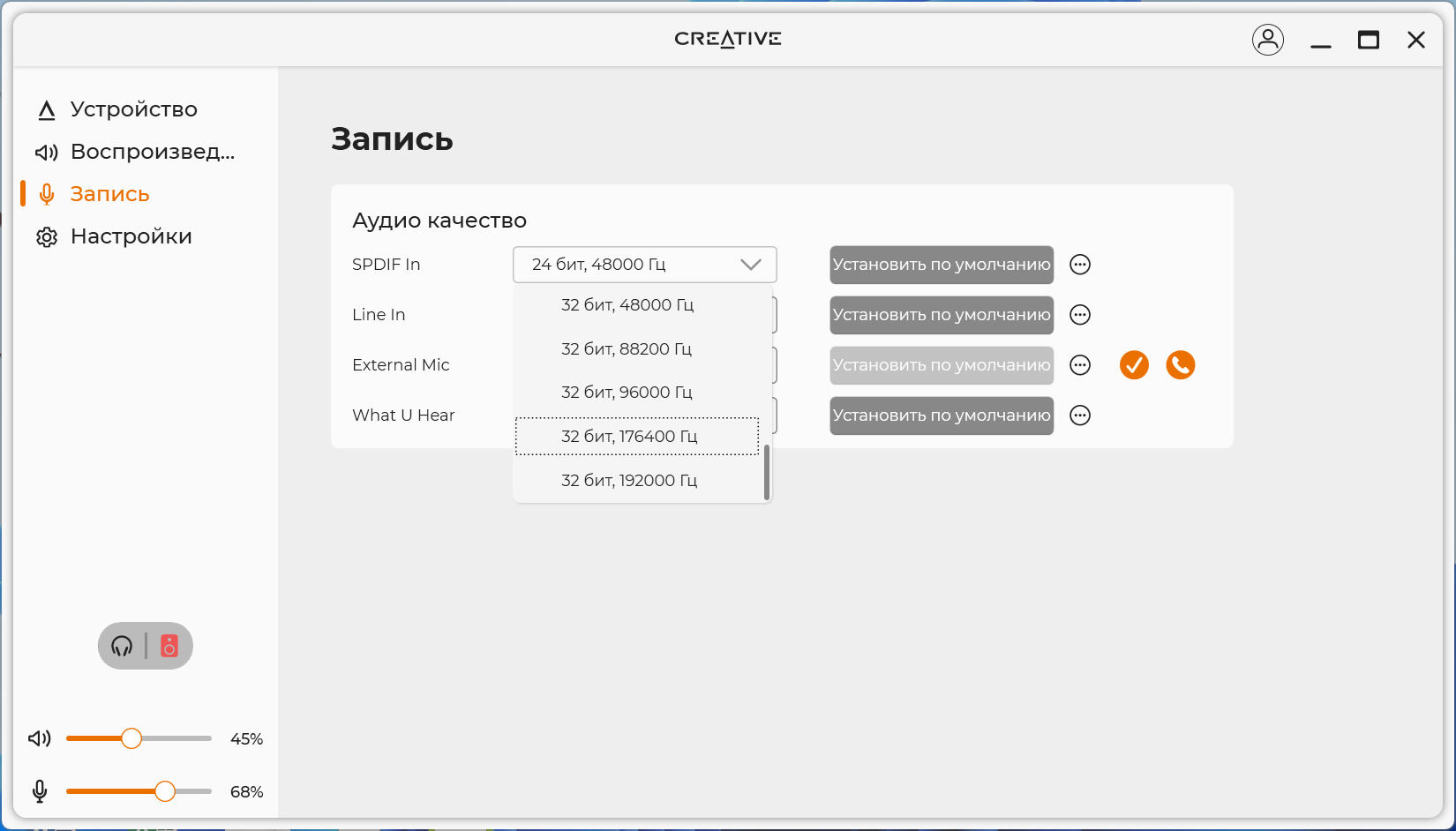The image size is (1456, 831).
Task: Set Line In as default device
Action: click(942, 315)
